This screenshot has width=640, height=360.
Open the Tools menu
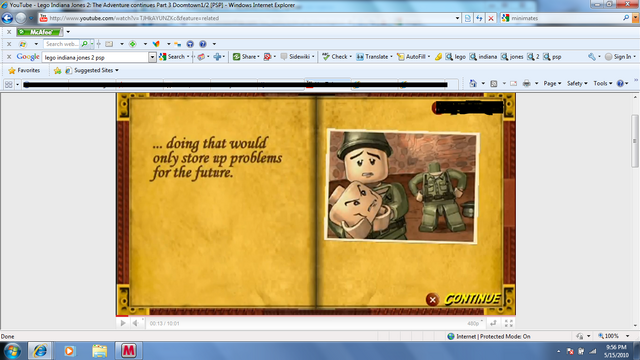tap(602, 83)
